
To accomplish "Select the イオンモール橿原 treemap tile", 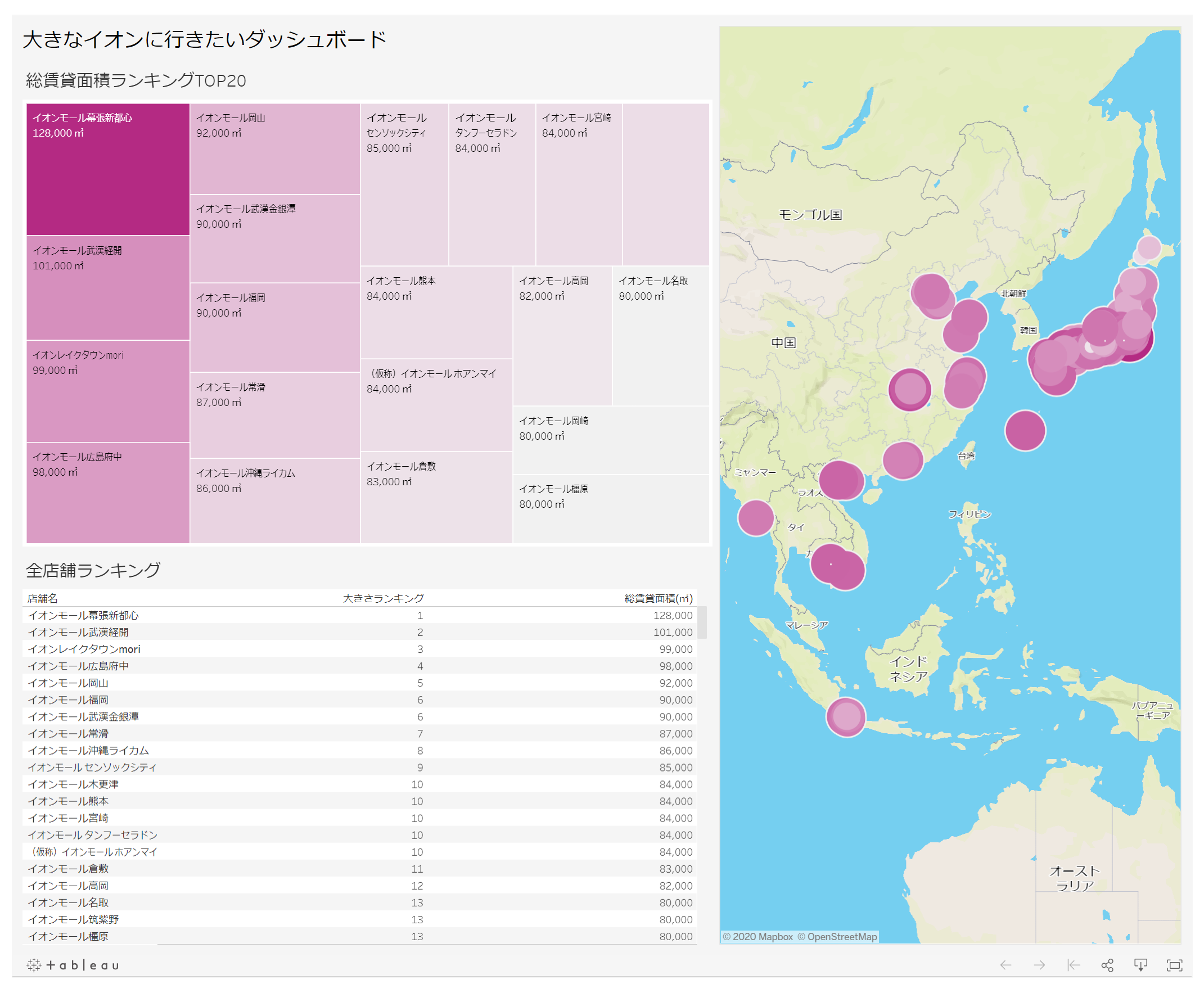I will [x=611, y=509].
